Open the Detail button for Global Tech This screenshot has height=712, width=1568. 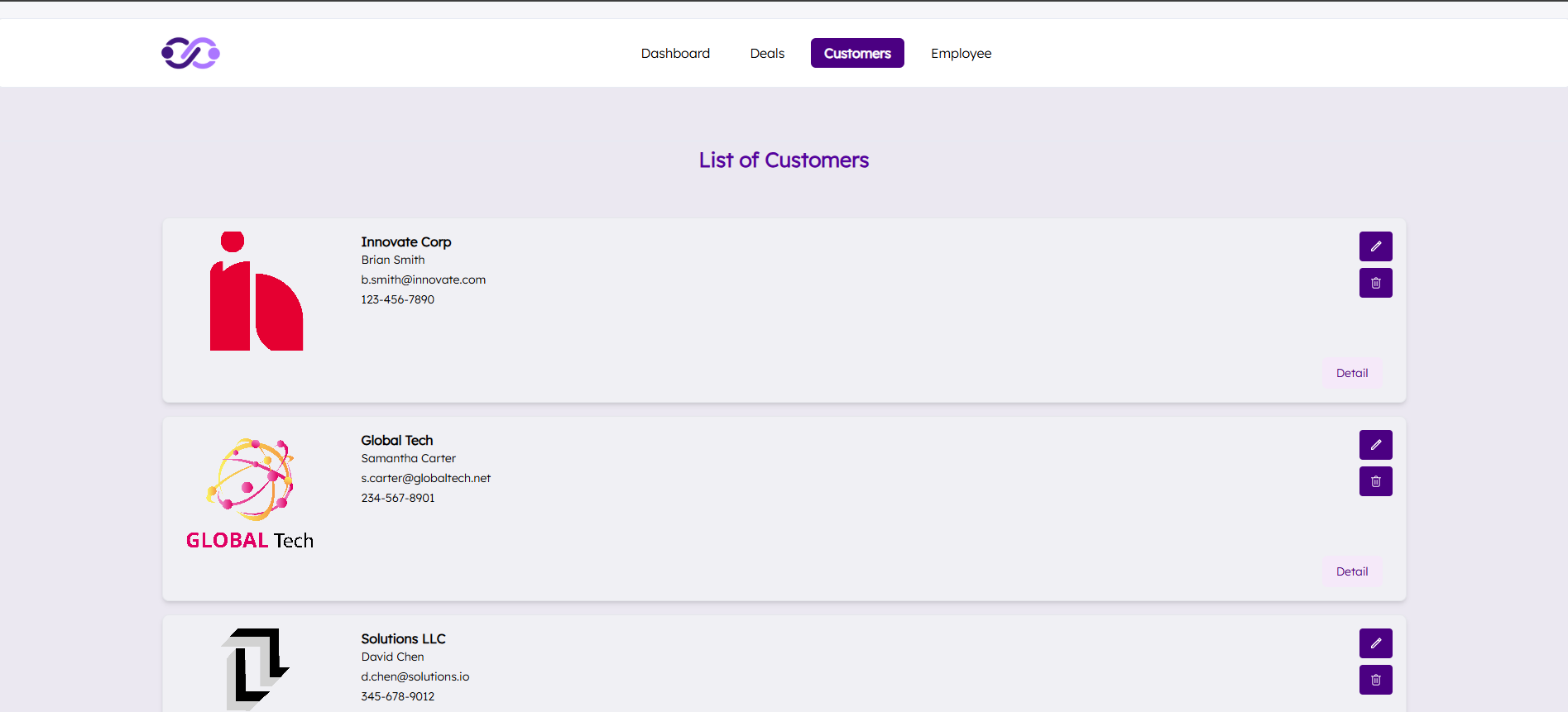(1352, 571)
